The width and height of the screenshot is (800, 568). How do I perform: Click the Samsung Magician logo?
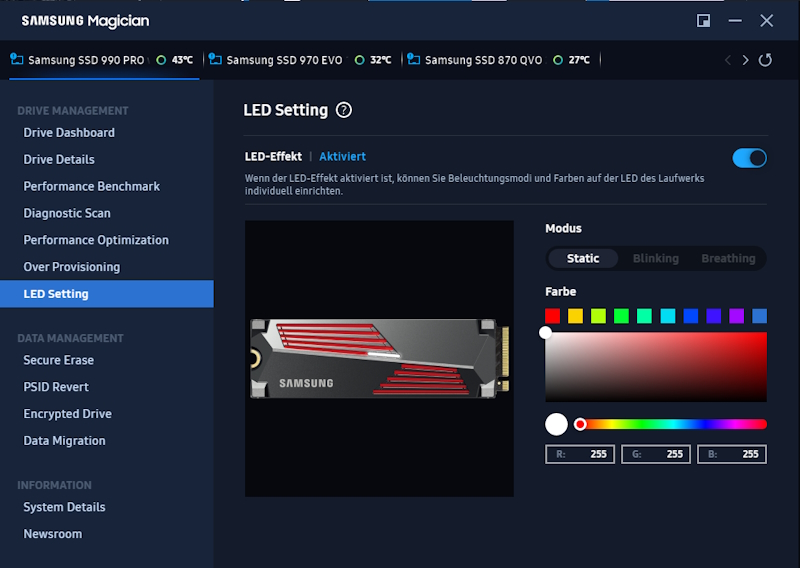click(85, 21)
